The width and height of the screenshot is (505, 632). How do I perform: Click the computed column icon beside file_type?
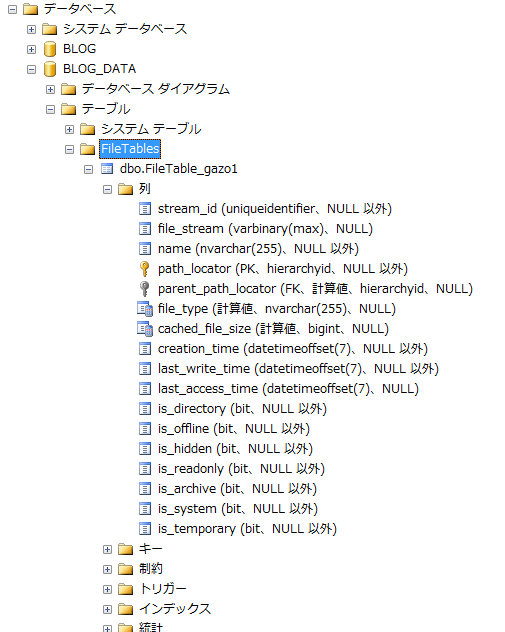145,309
